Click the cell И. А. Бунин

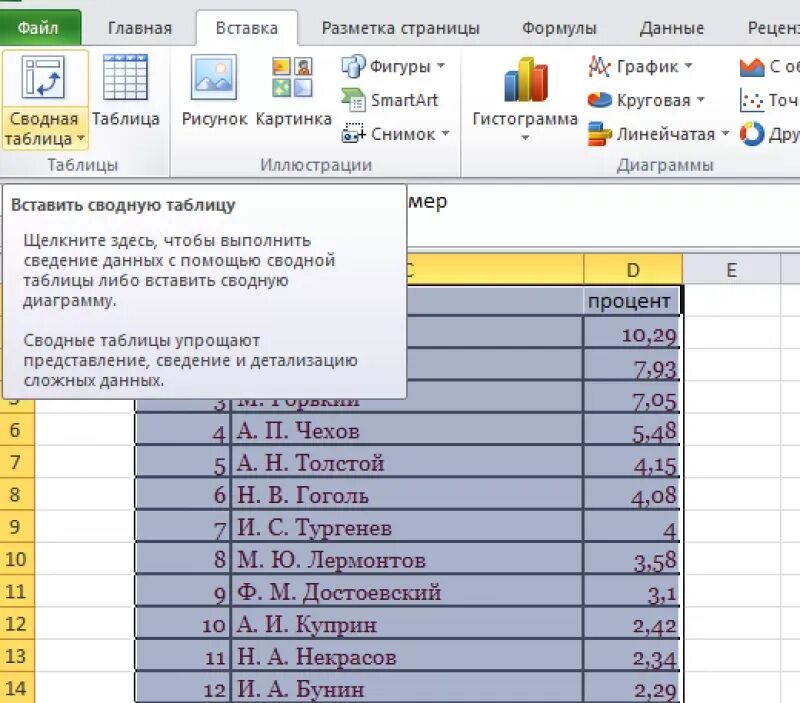pos(407,688)
